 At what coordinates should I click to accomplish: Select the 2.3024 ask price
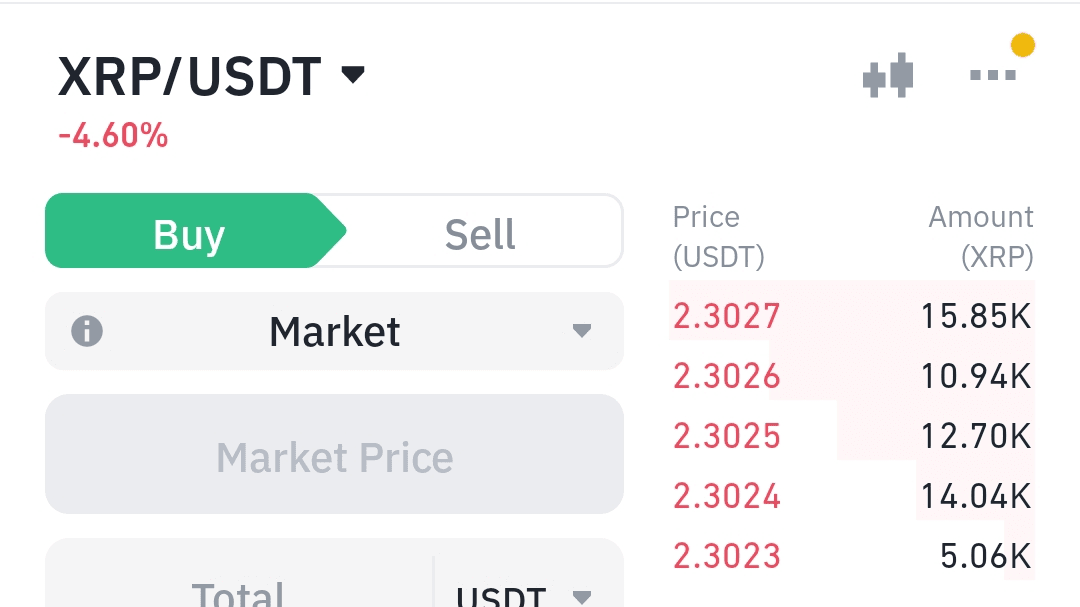coord(727,496)
